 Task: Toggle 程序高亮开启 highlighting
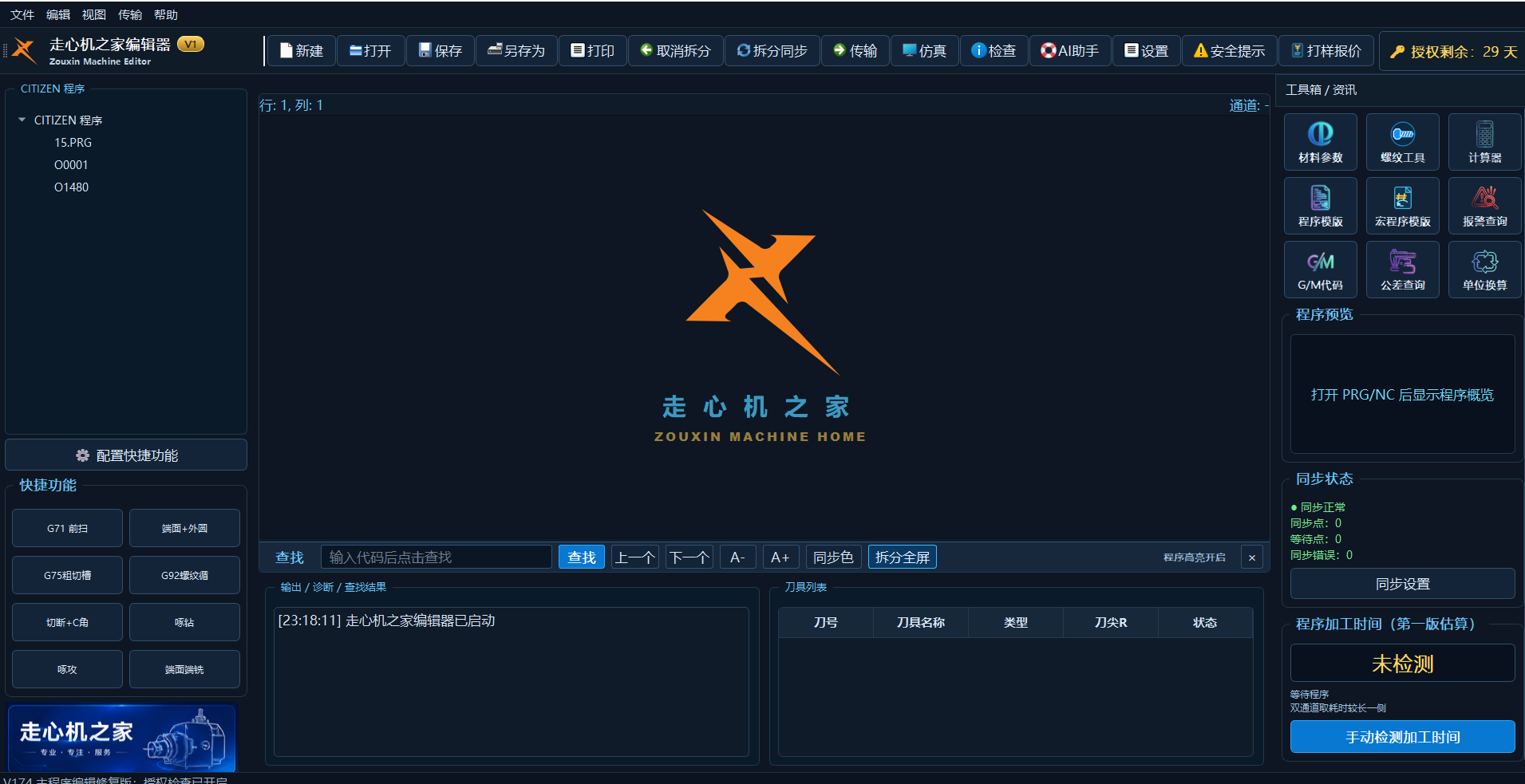[x=1194, y=557]
